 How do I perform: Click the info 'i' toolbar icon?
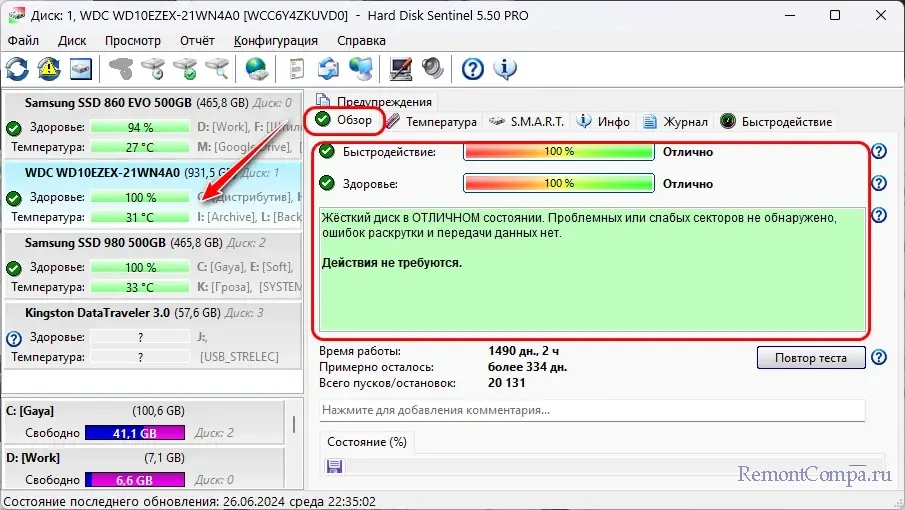coord(505,69)
